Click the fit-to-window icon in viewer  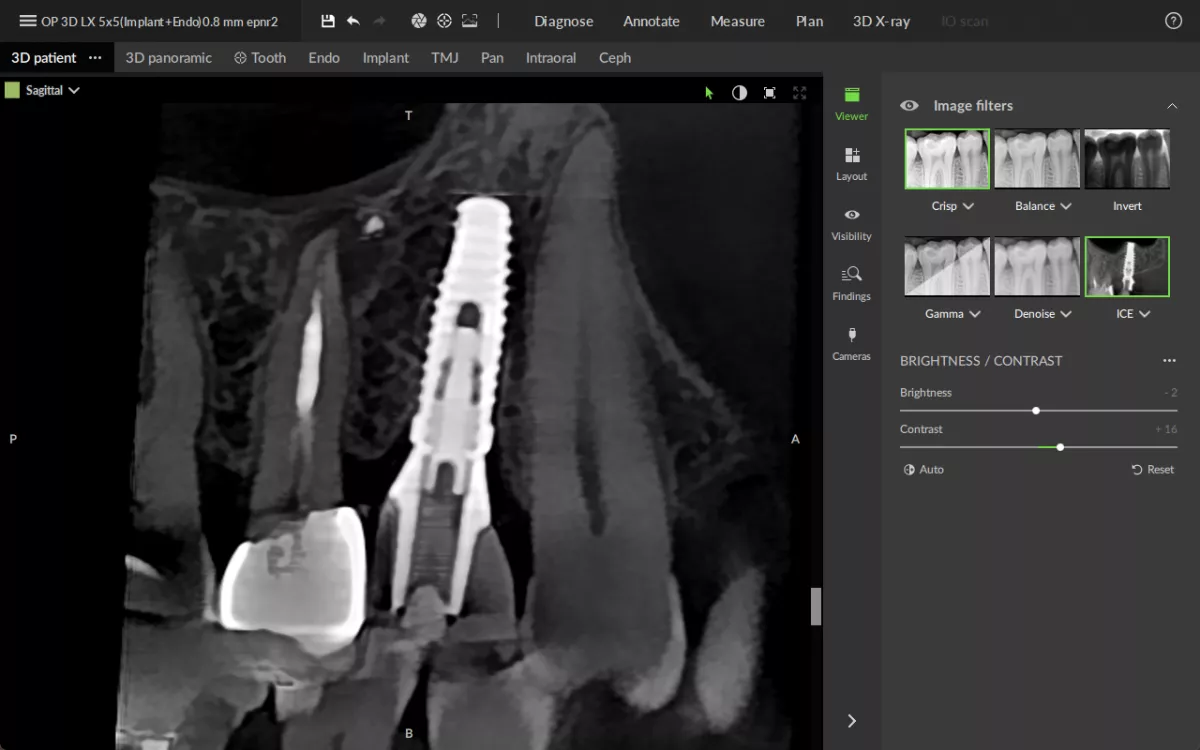click(x=769, y=93)
